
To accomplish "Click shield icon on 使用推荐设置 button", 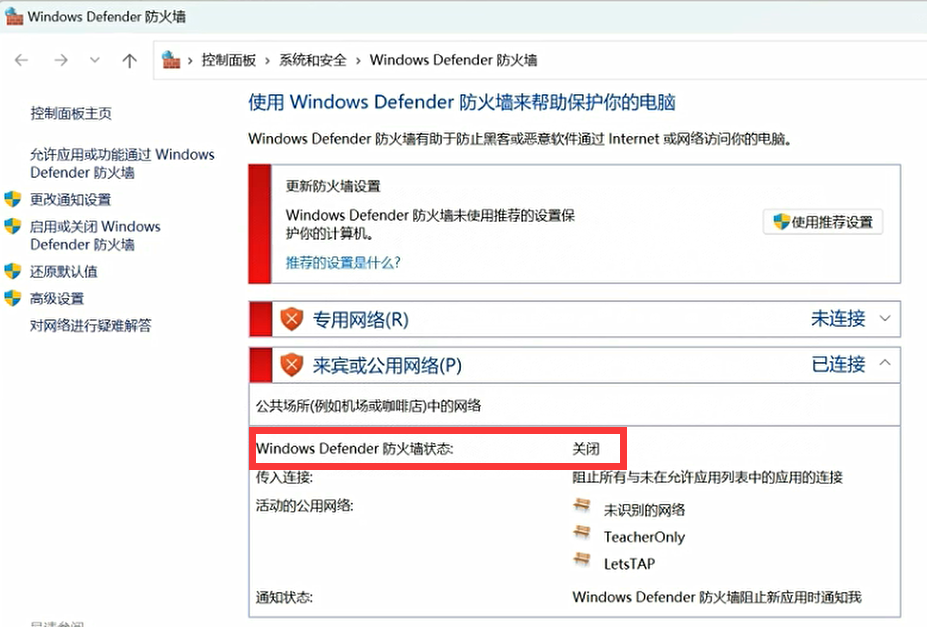I will click(781, 222).
